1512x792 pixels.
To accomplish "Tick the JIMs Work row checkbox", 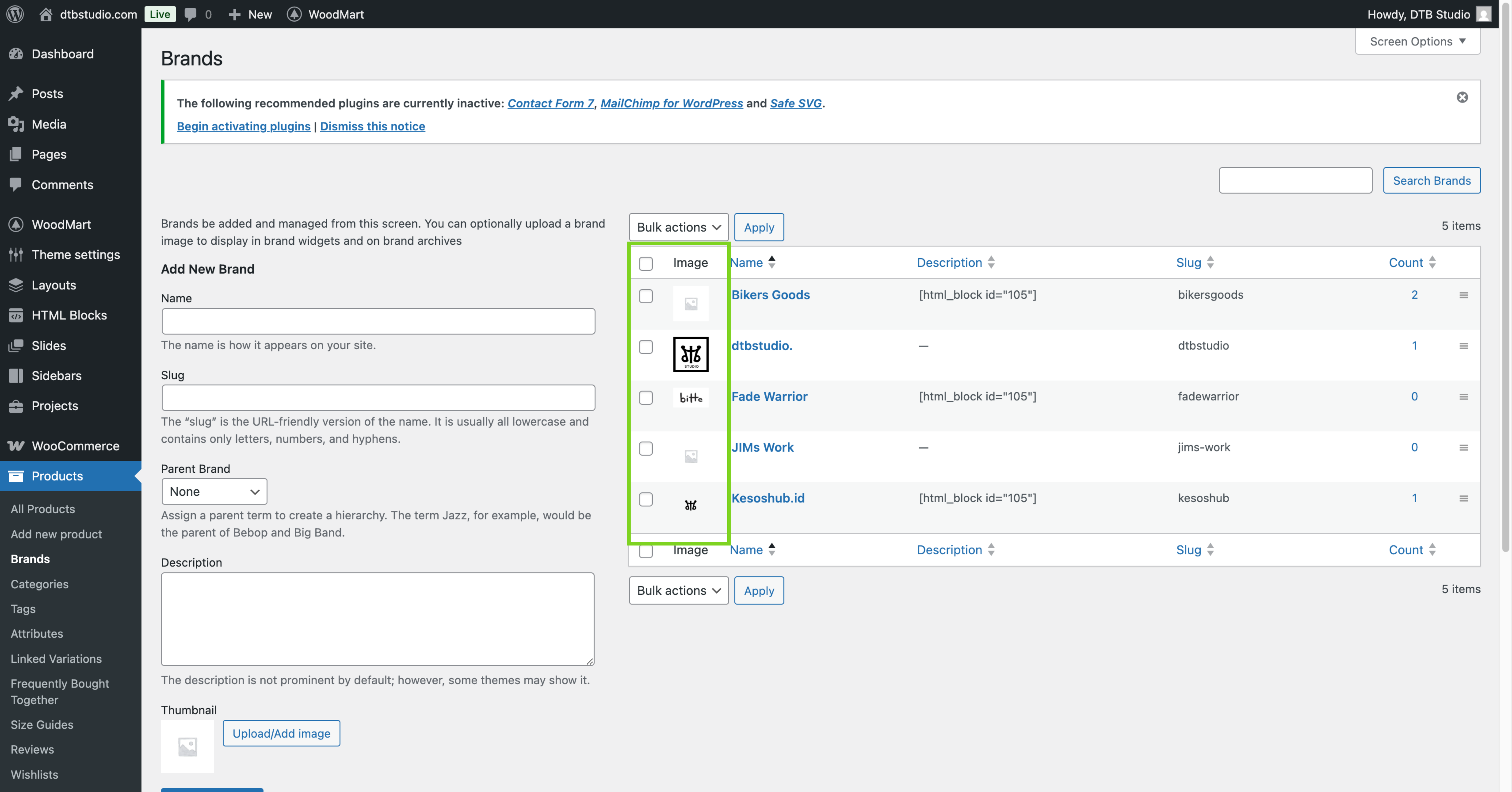I will pos(646,449).
